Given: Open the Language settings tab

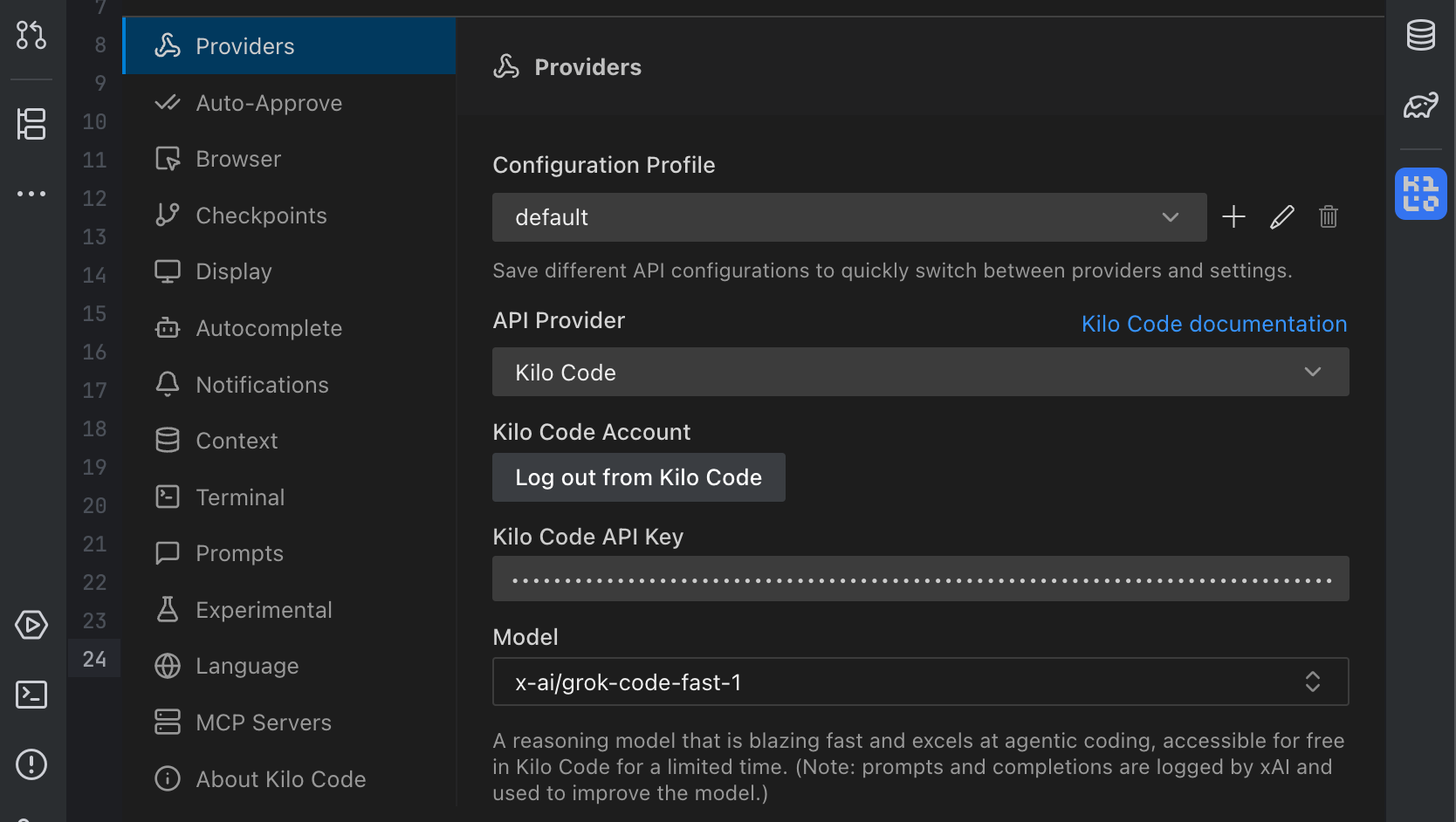Looking at the screenshot, I should pos(290,666).
